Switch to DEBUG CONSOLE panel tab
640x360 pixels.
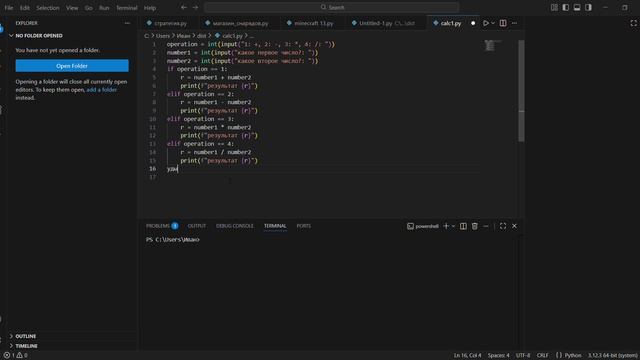click(x=235, y=226)
